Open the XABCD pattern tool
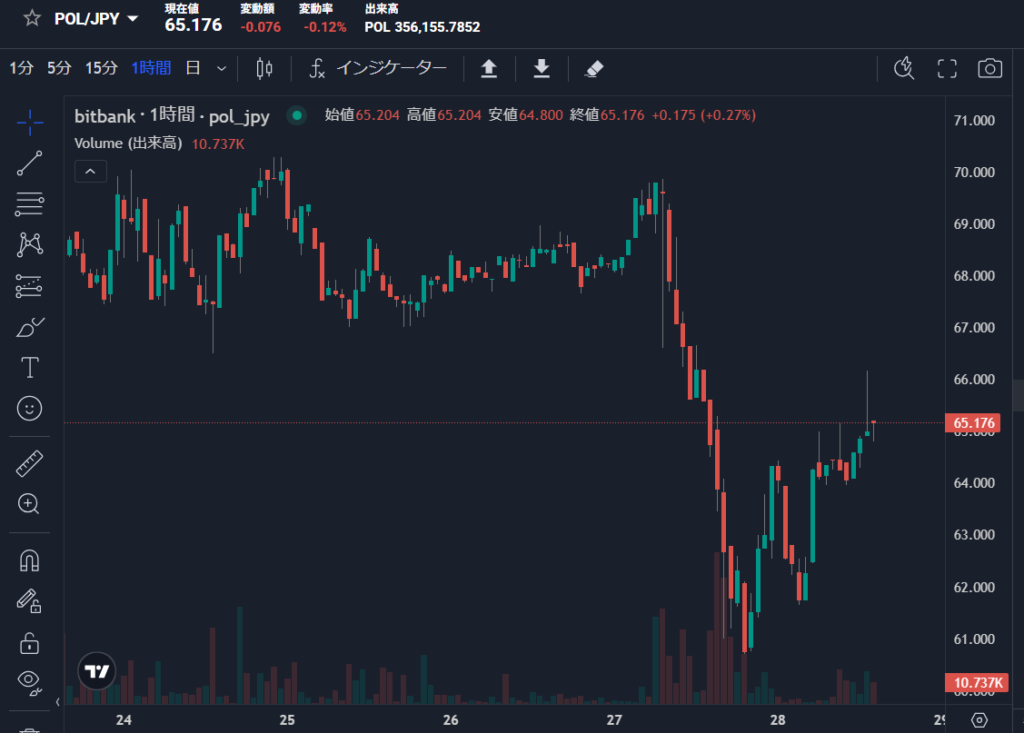This screenshot has width=1024, height=733. coord(28,246)
